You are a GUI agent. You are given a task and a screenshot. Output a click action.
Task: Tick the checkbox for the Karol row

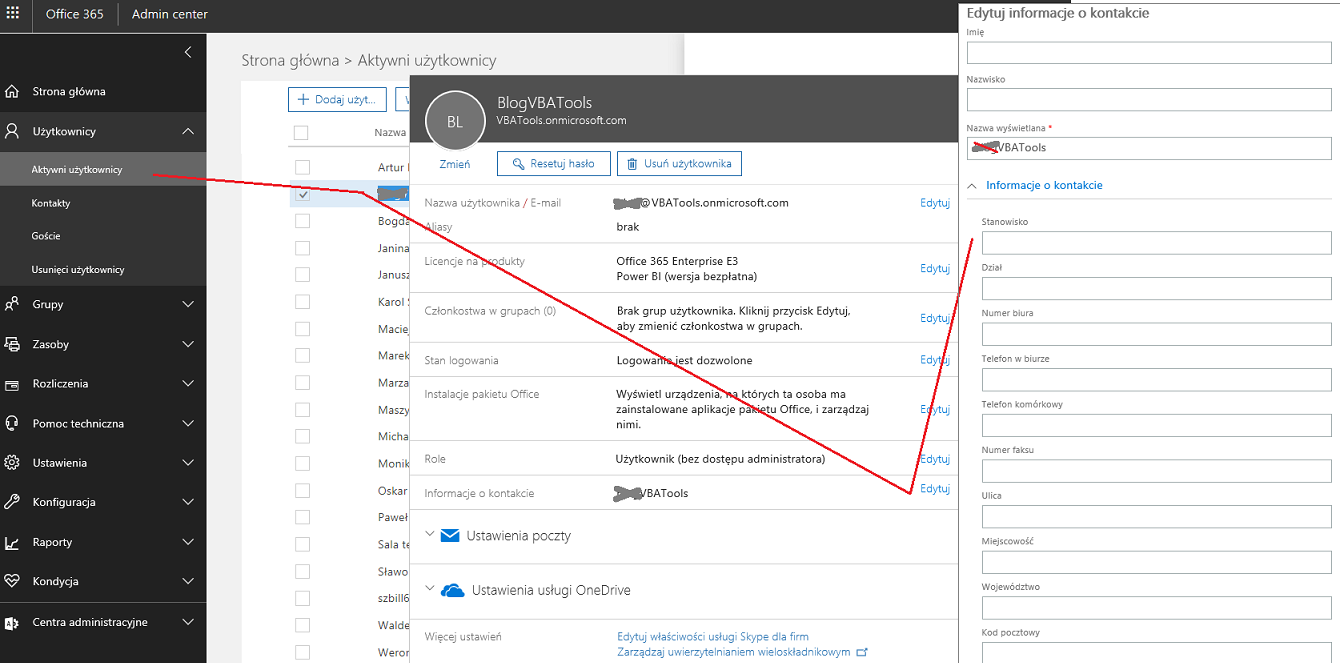(x=302, y=302)
